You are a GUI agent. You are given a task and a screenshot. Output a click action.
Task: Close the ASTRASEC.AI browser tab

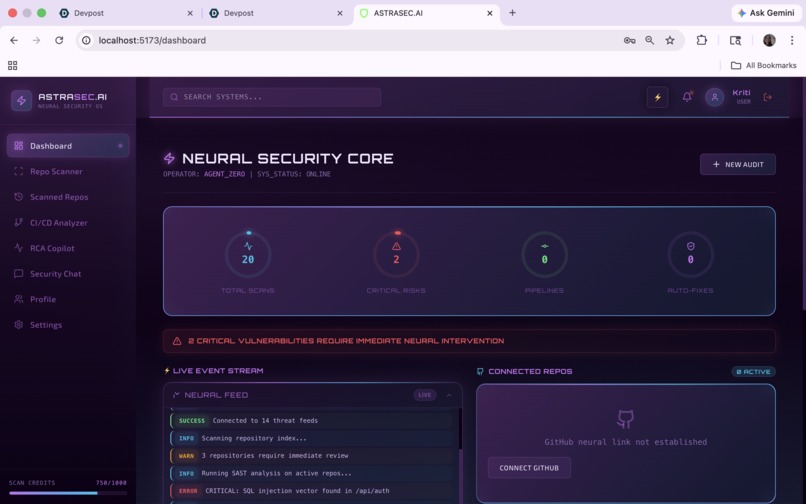click(x=489, y=13)
